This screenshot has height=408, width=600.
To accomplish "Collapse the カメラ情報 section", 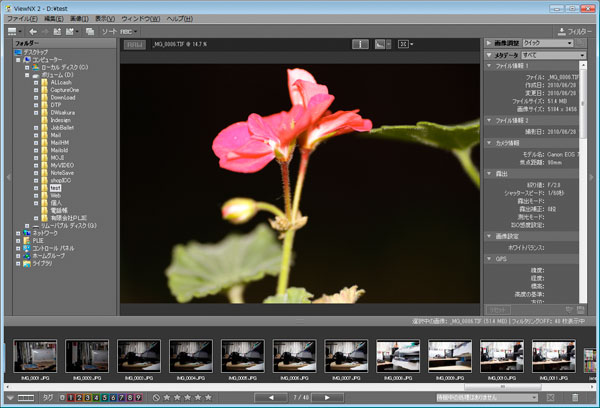I will (489, 143).
